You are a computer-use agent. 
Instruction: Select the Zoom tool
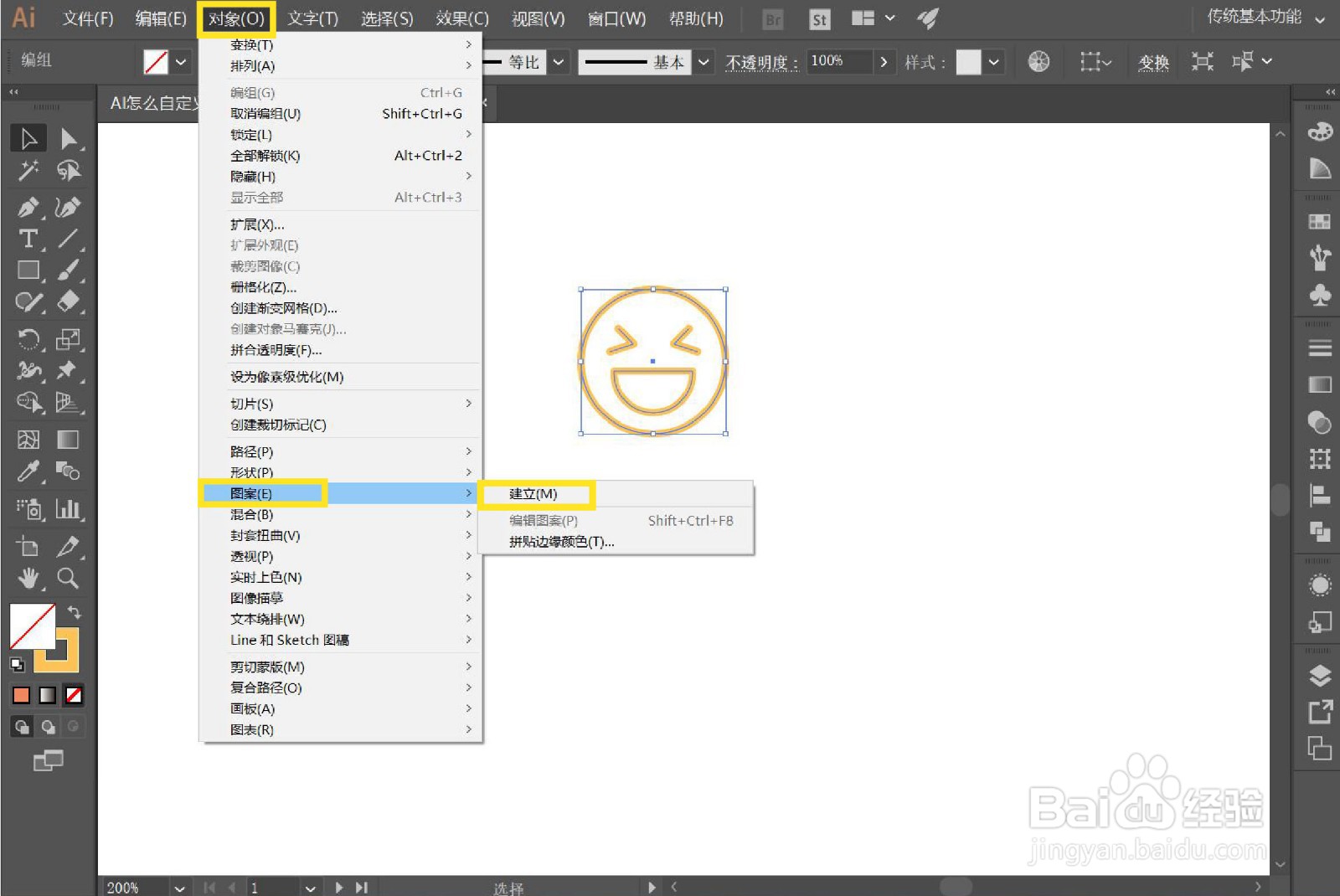pyautogui.click(x=69, y=578)
